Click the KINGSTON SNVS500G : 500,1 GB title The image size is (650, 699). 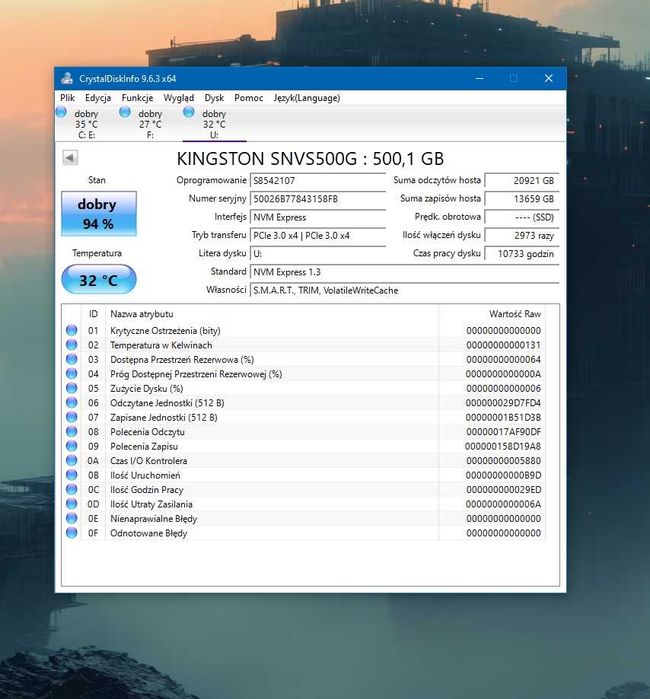pyautogui.click(x=310, y=159)
